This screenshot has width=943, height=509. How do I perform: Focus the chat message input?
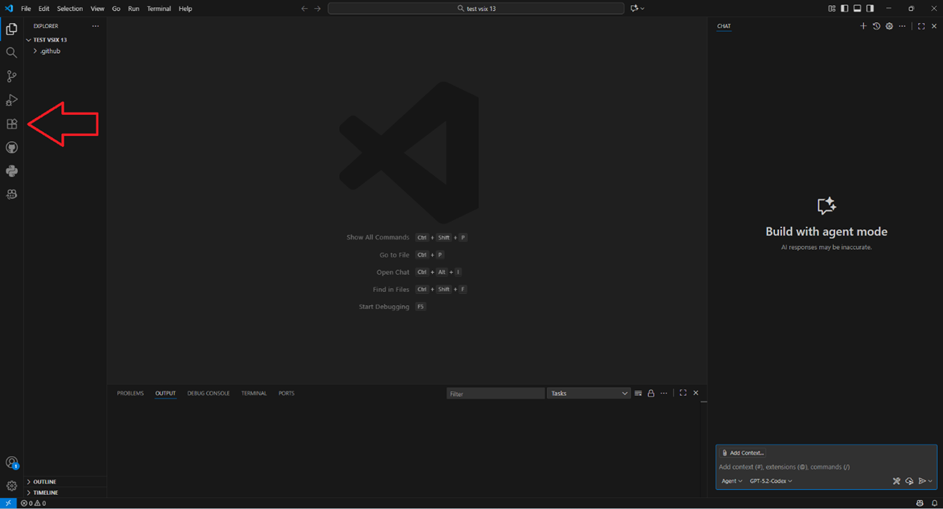pyautogui.click(x=826, y=467)
